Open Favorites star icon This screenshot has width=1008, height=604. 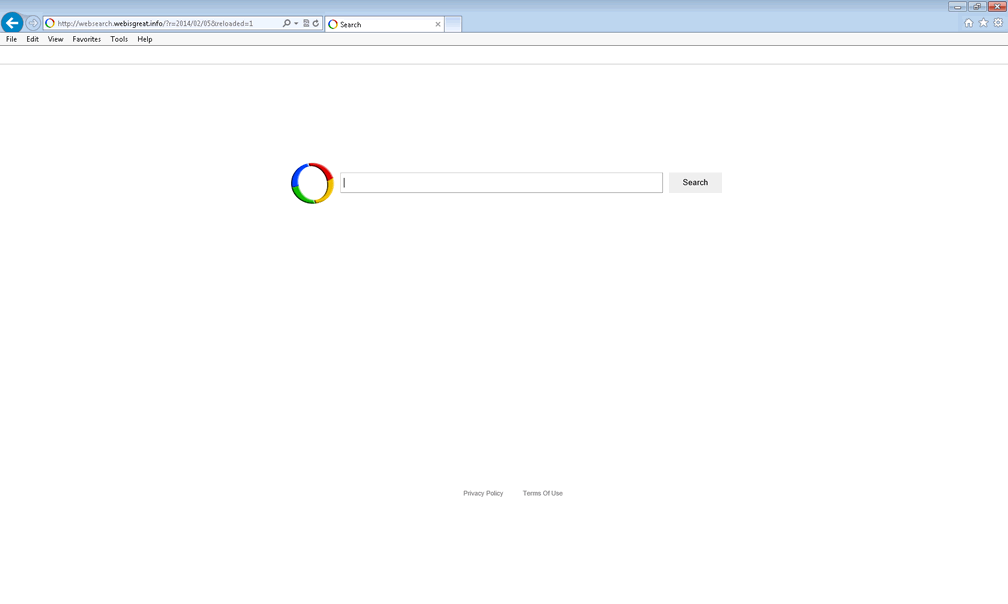pos(983,23)
